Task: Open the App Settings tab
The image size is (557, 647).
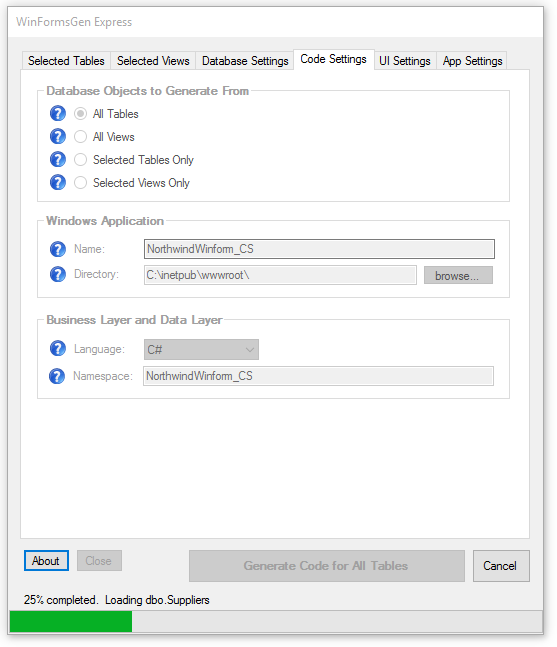Action: (x=472, y=61)
